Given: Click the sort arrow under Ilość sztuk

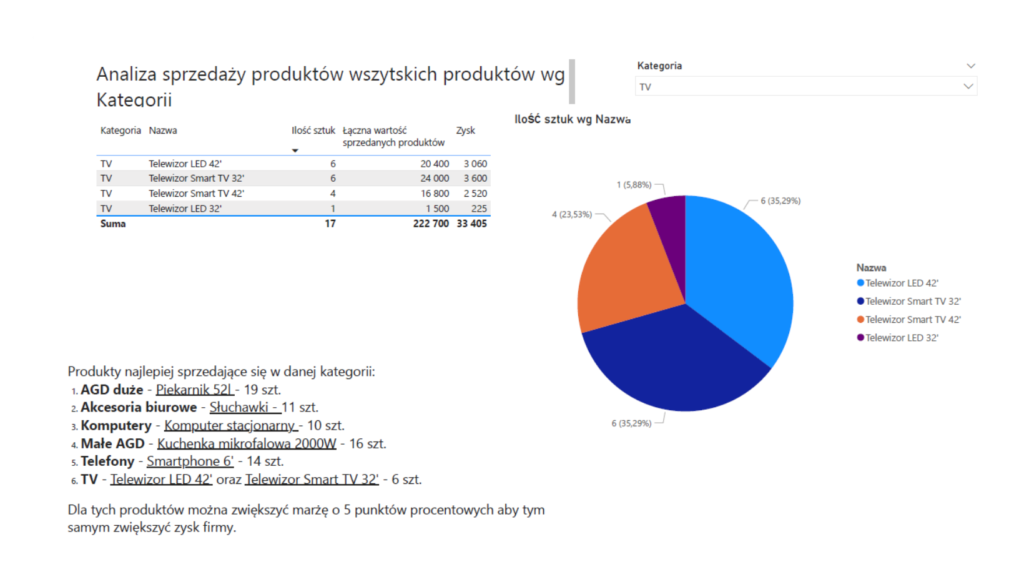Looking at the screenshot, I should tap(295, 151).
